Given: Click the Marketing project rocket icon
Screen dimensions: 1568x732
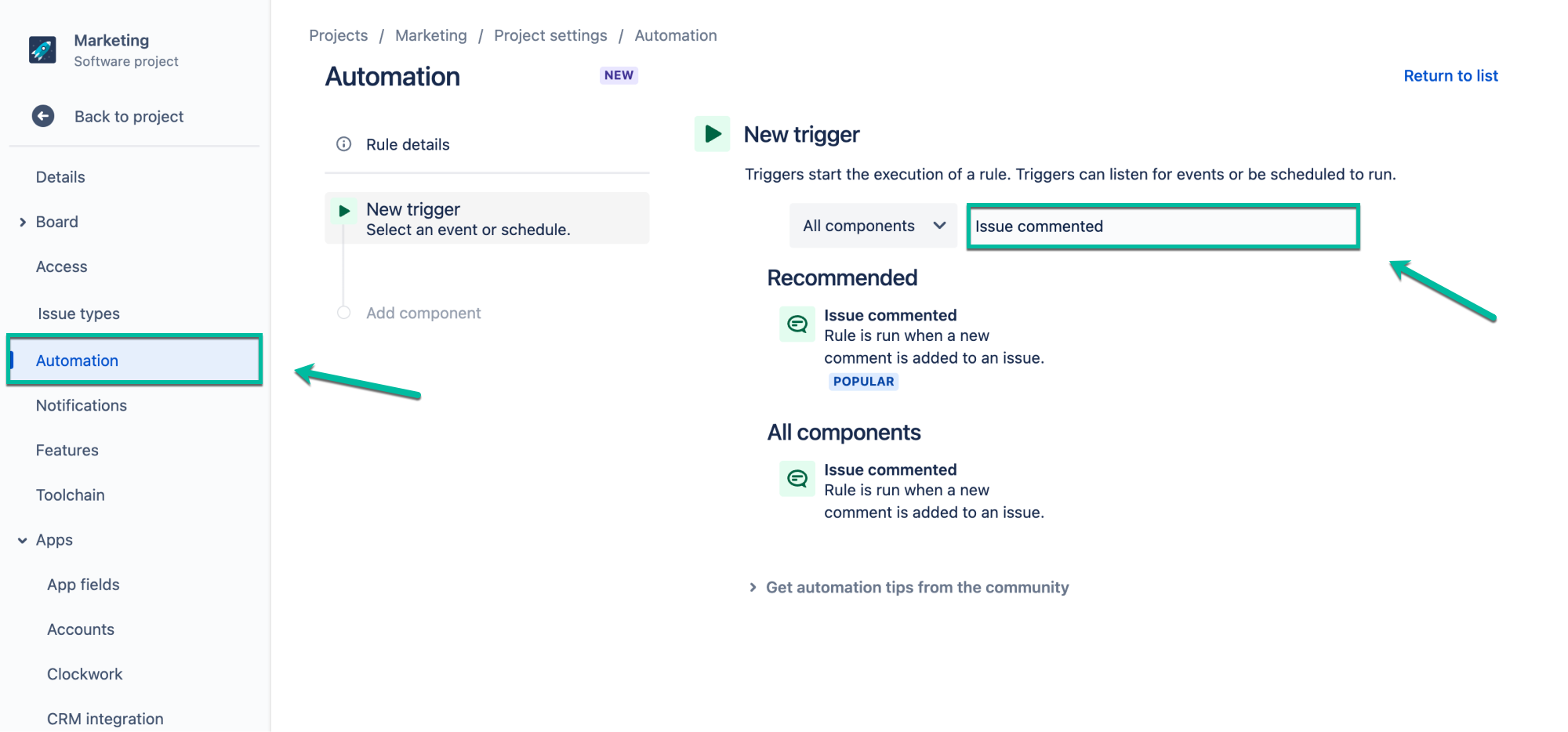Looking at the screenshot, I should point(42,49).
